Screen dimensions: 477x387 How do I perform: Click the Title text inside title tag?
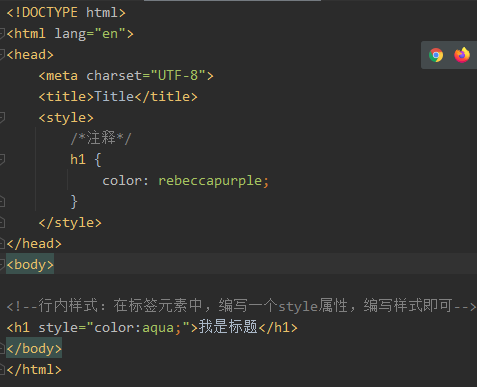pyautogui.click(x=114, y=97)
